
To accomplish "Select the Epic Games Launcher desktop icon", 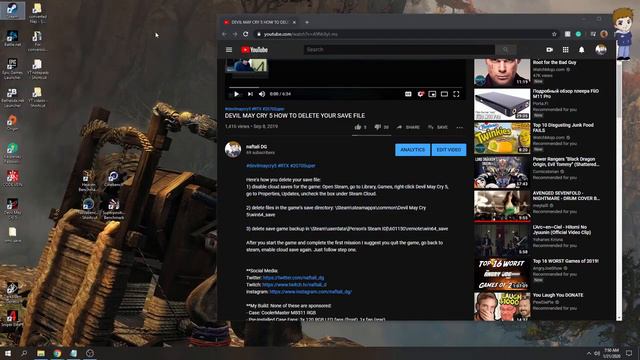I will pos(12,69).
